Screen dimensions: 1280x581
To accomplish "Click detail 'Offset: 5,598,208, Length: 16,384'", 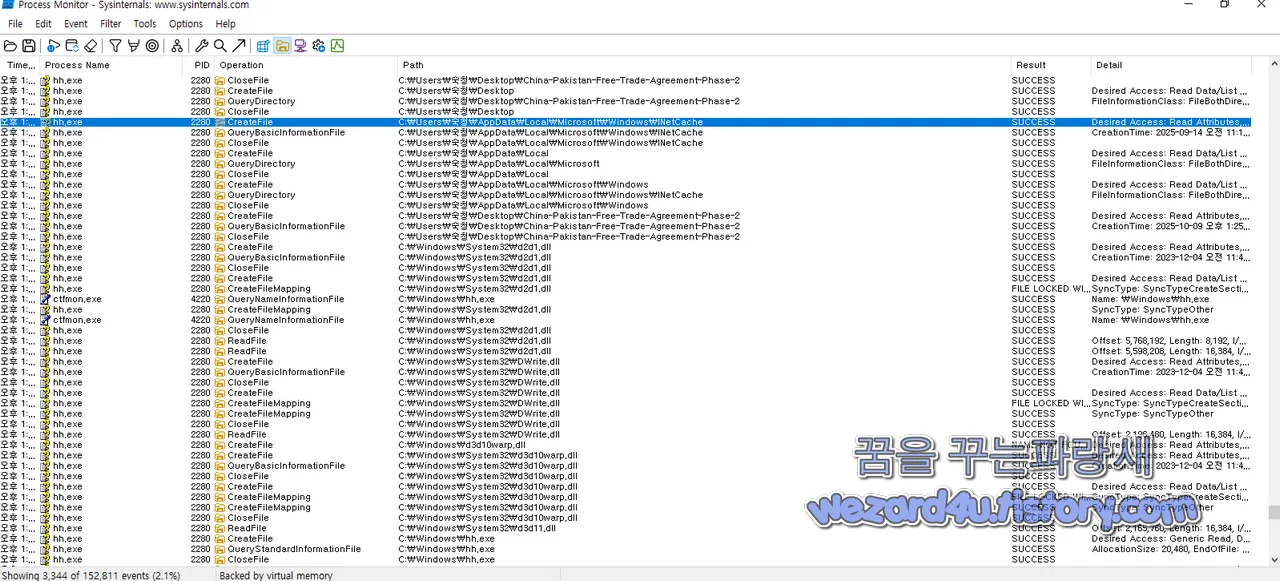I will tap(1170, 351).
